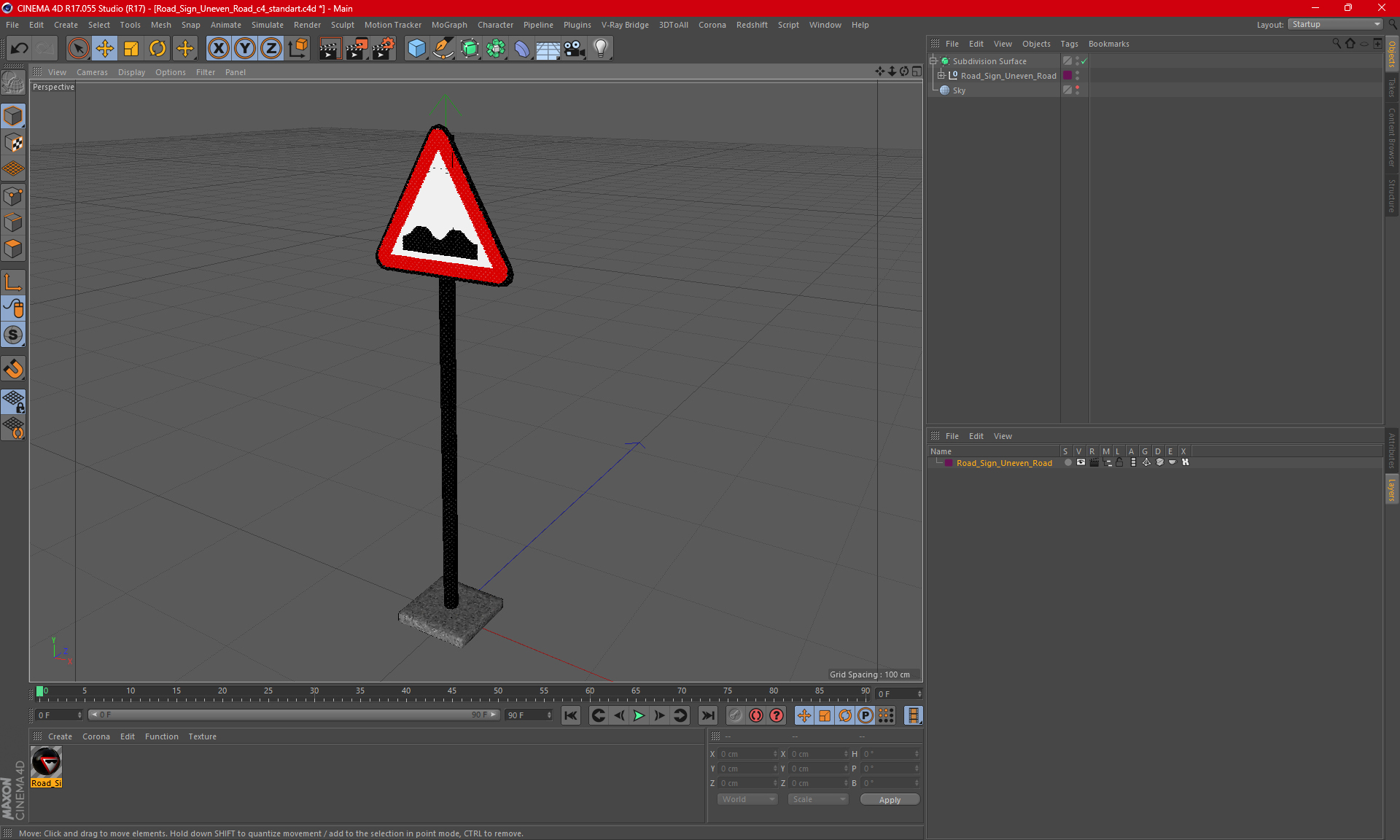1400x840 pixels.
Task: Open the MoGraph menu
Action: point(448,25)
